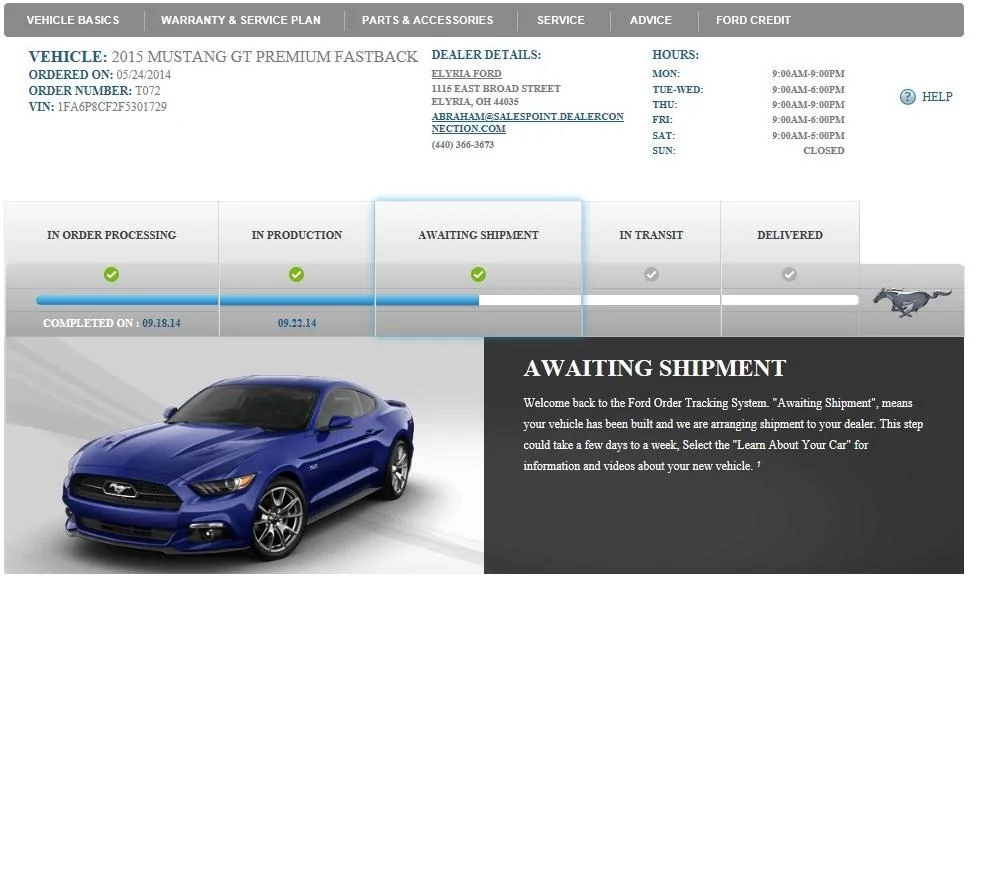Click the VIN number 1FA6P8CF2F5301729

(112, 107)
